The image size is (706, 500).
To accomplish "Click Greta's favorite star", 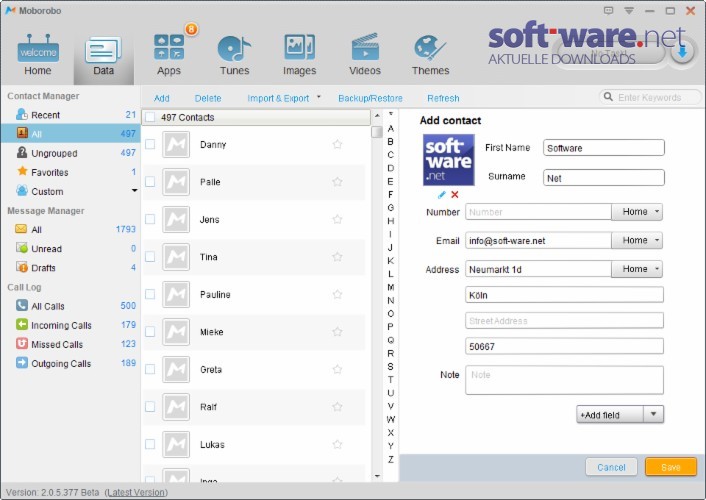I will pyautogui.click(x=337, y=369).
